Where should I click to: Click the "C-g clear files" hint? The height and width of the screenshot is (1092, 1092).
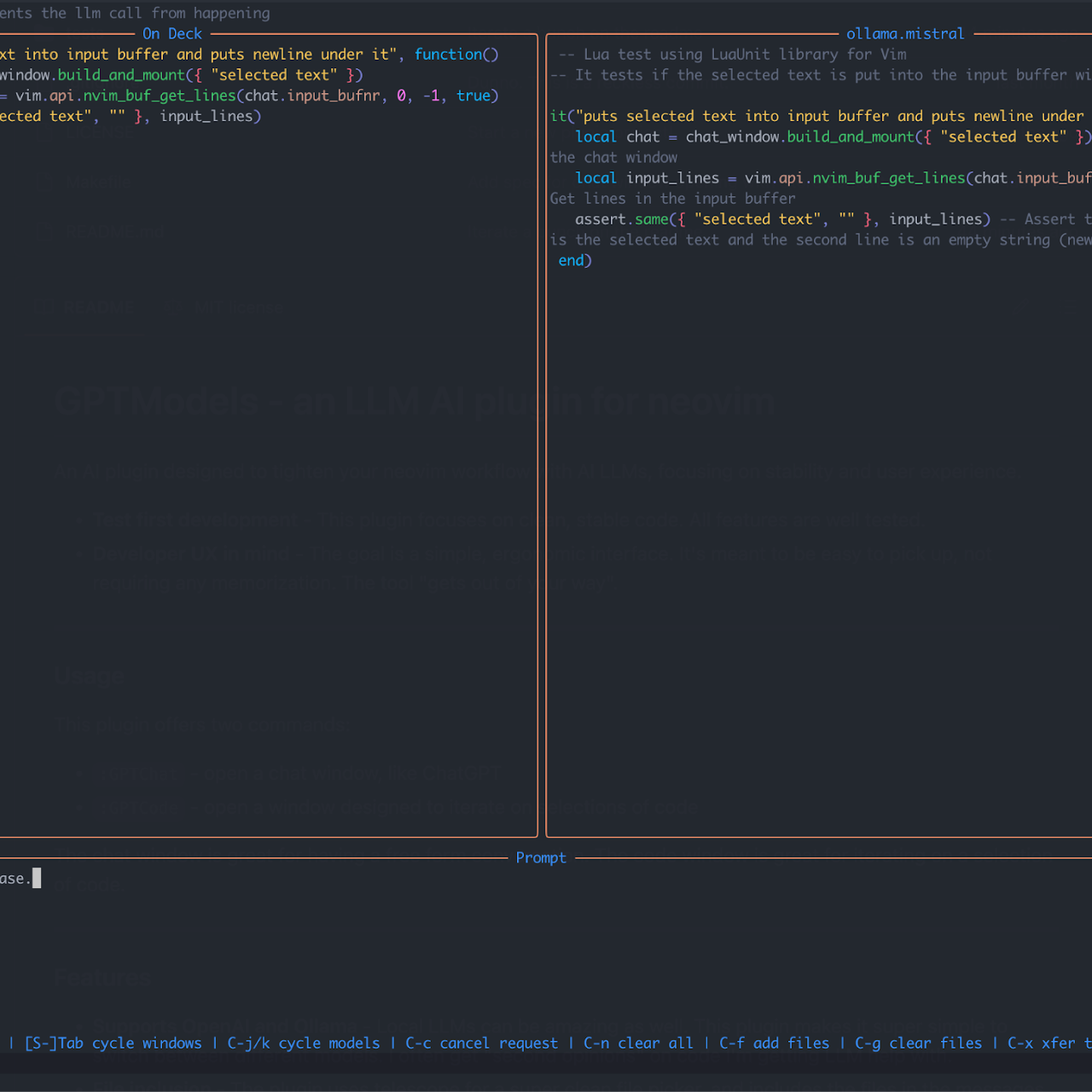919,1043
